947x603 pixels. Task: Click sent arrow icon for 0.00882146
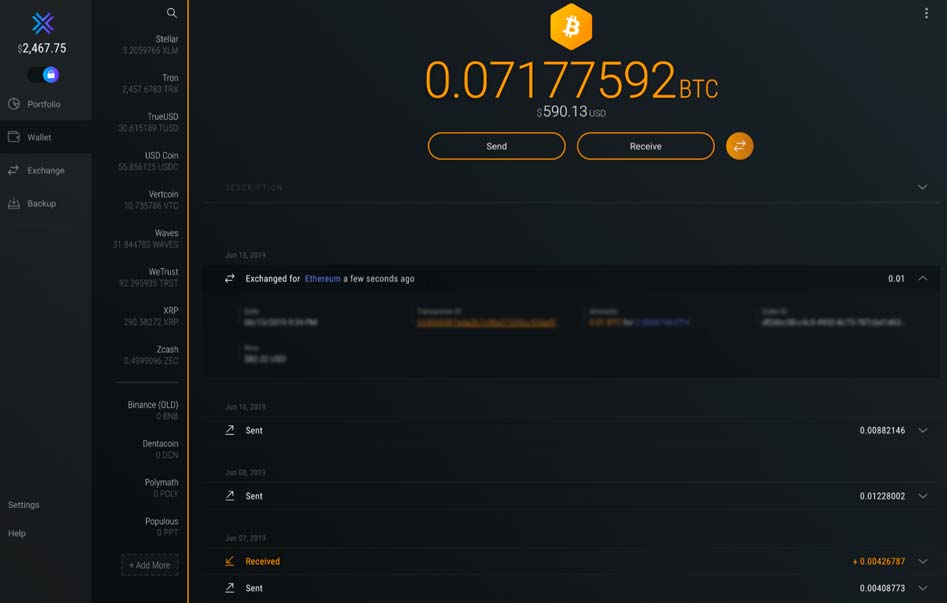click(x=230, y=430)
